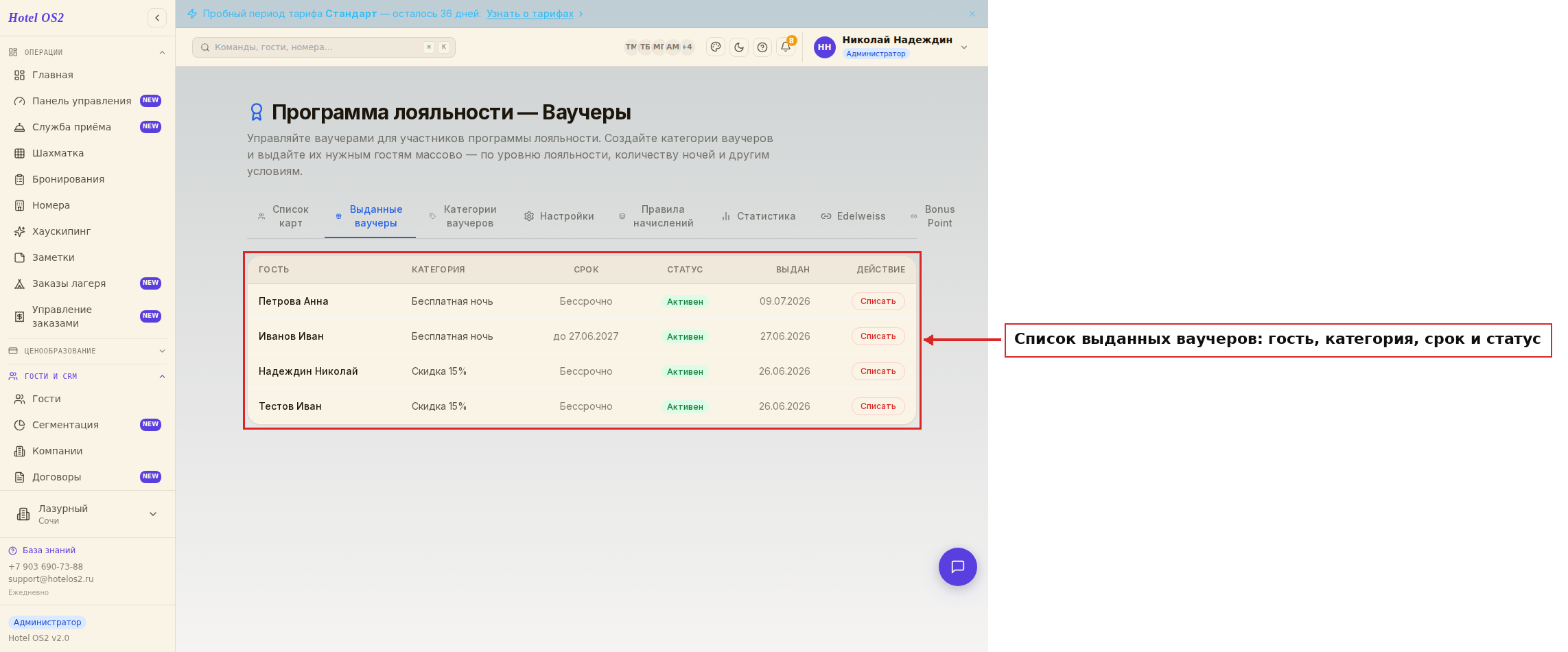
Task: Click the Статус column header
Action: point(685,270)
